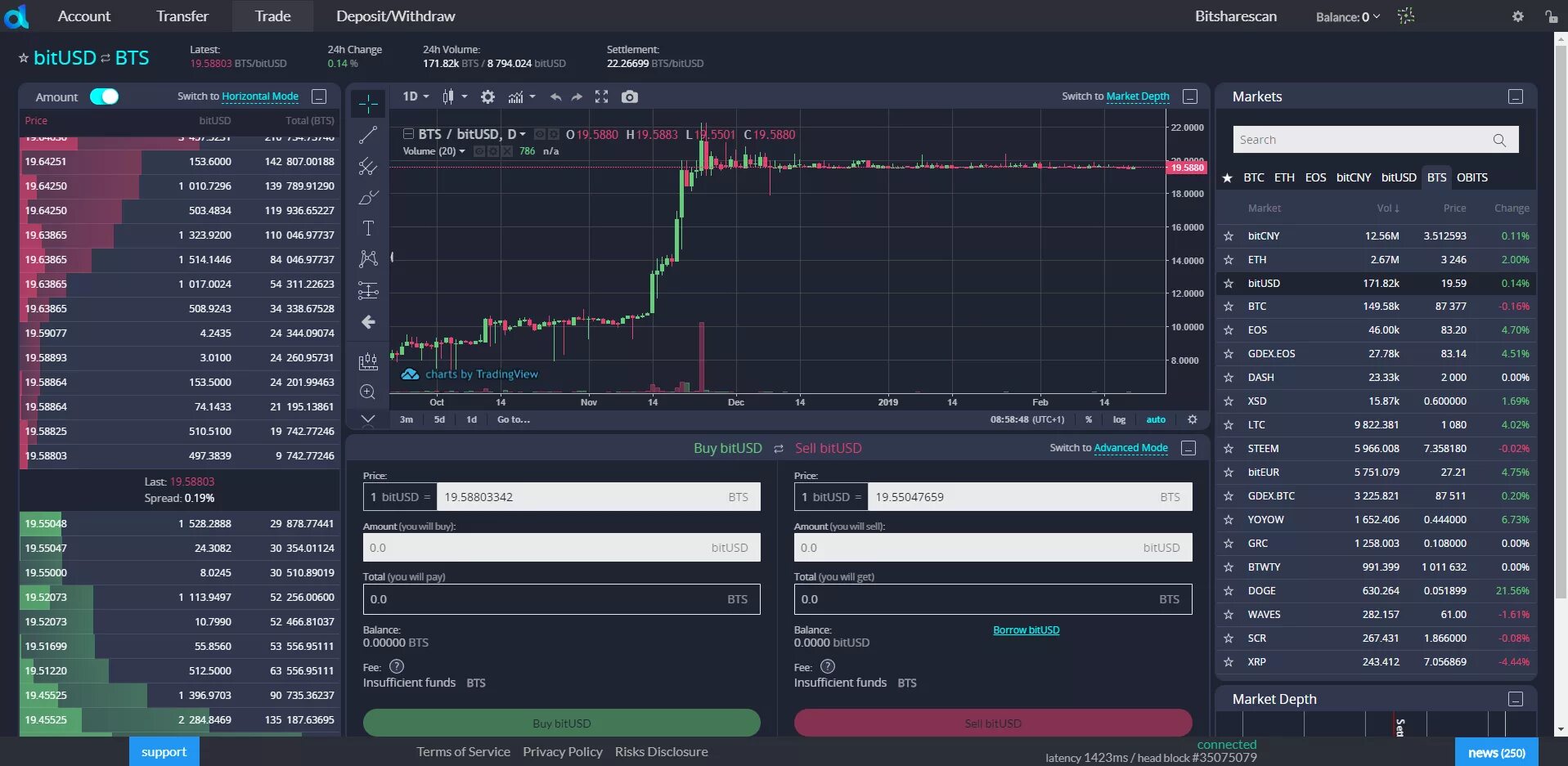
Task: Open the indicators icon on the chart toolbar
Action: [x=516, y=96]
